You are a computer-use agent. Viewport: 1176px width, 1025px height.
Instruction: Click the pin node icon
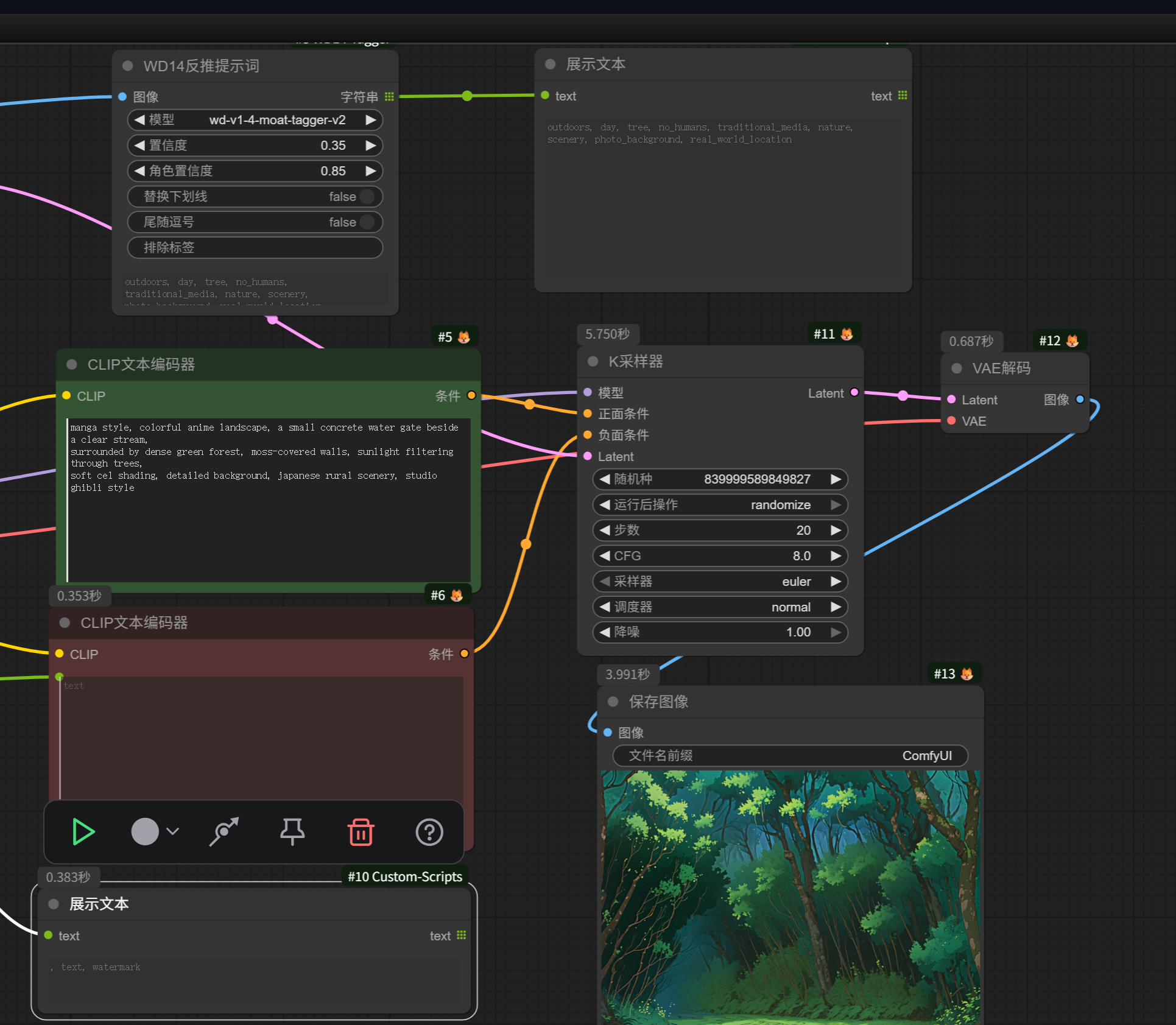click(x=292, y=832)
